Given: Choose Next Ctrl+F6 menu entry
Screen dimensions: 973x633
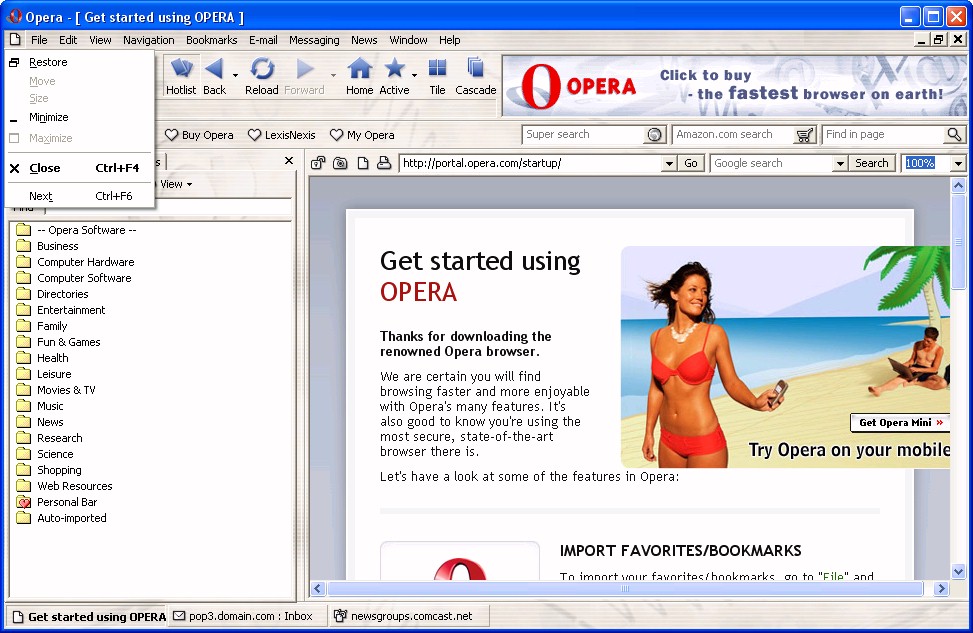Looking at the screenshot, I should 79,196.
